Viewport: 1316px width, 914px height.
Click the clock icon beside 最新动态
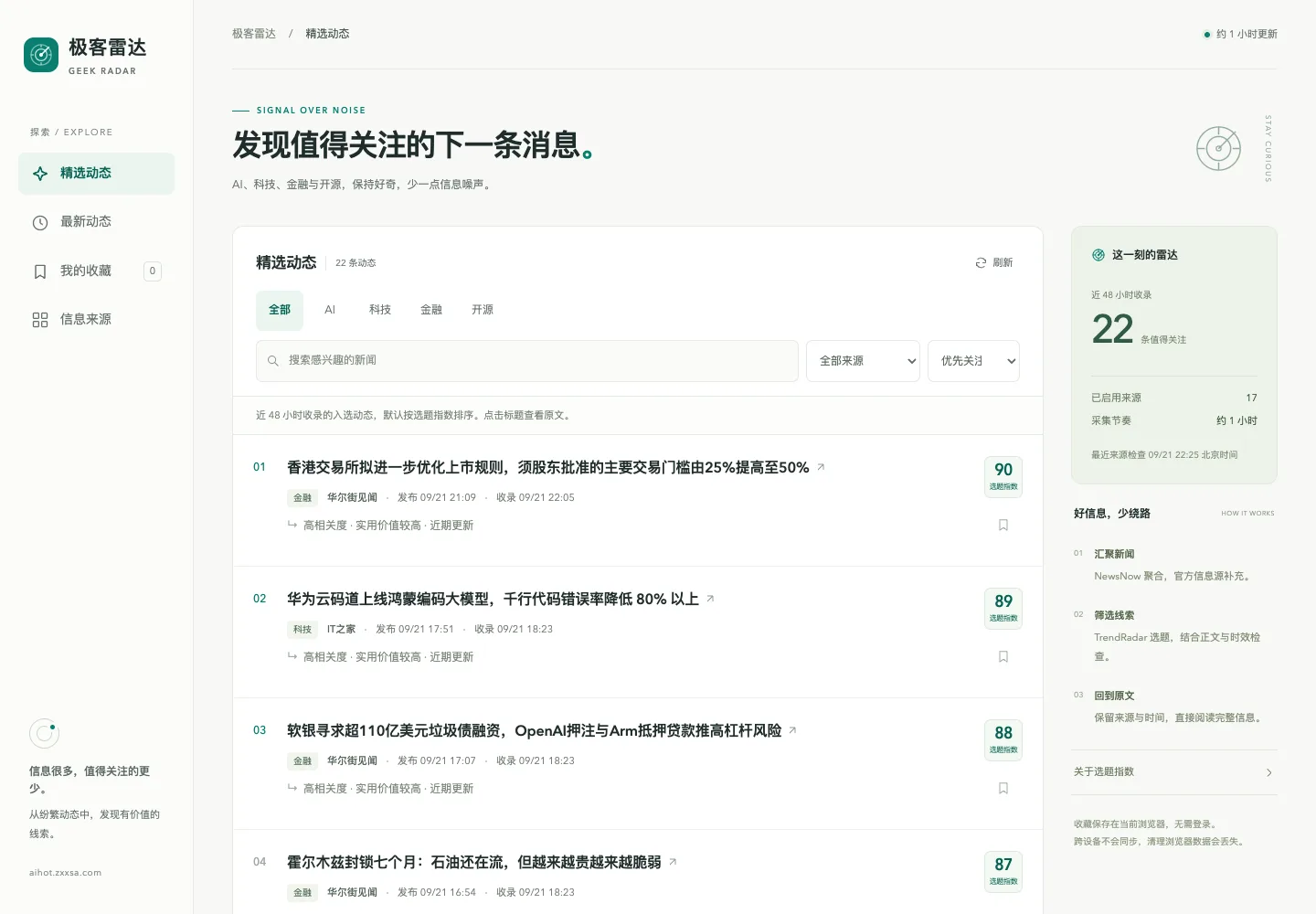pyautogui.click(x=40, y=223)
